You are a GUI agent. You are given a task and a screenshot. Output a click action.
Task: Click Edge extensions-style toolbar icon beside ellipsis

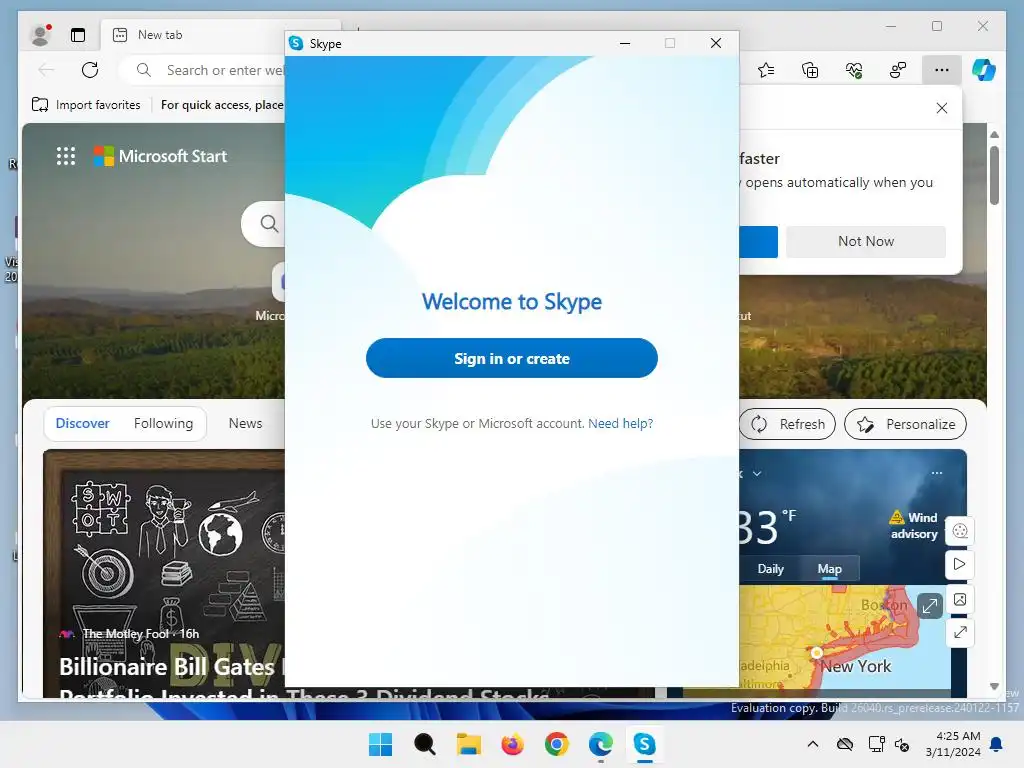click(898, 70)
